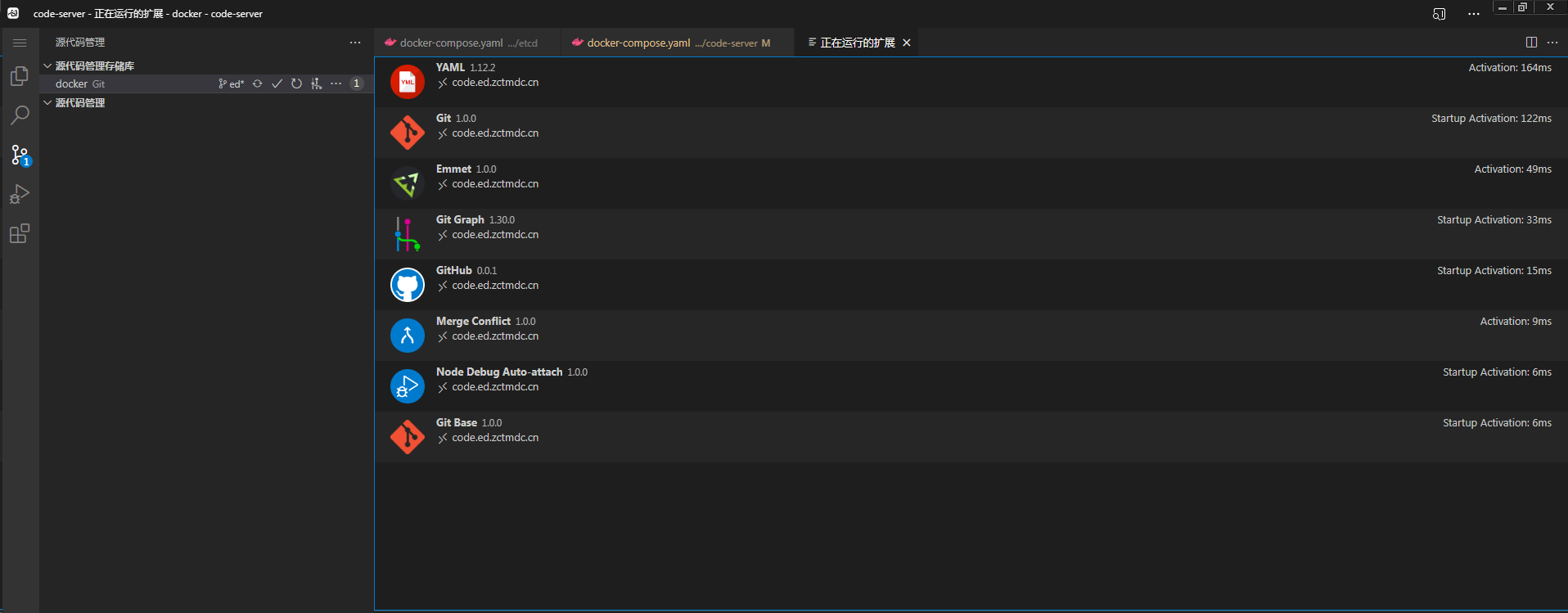
Task: Click the Git Graph extension logo
Action: (x=408, y=234)
